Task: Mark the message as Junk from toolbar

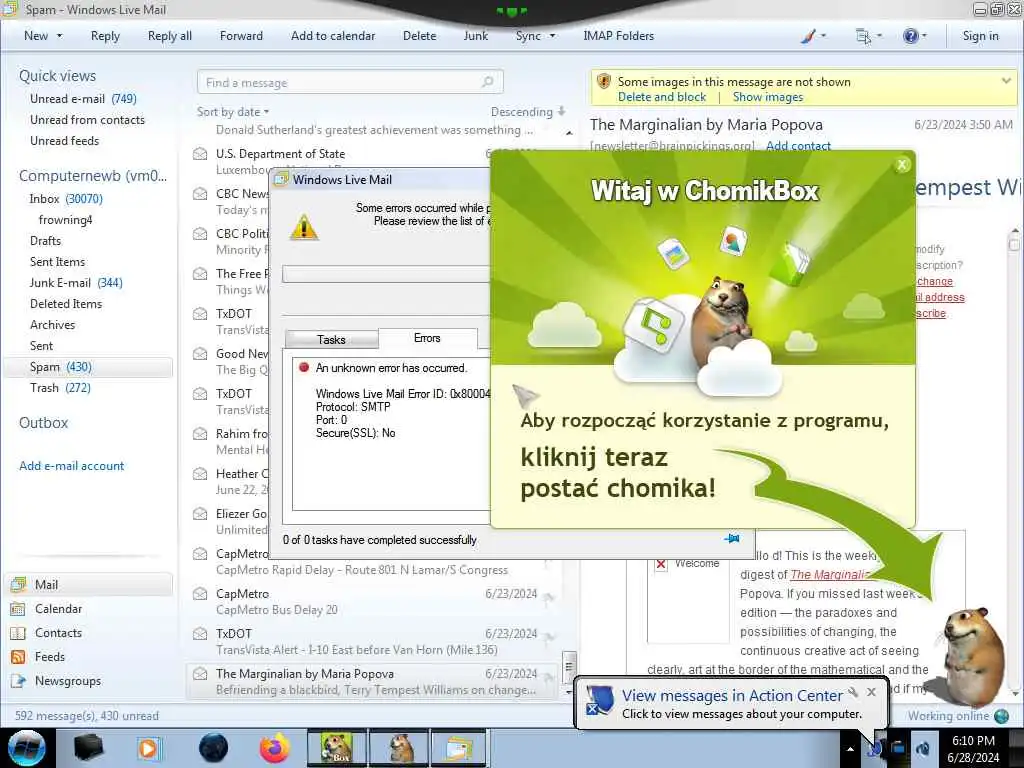Action: [475, 36]
